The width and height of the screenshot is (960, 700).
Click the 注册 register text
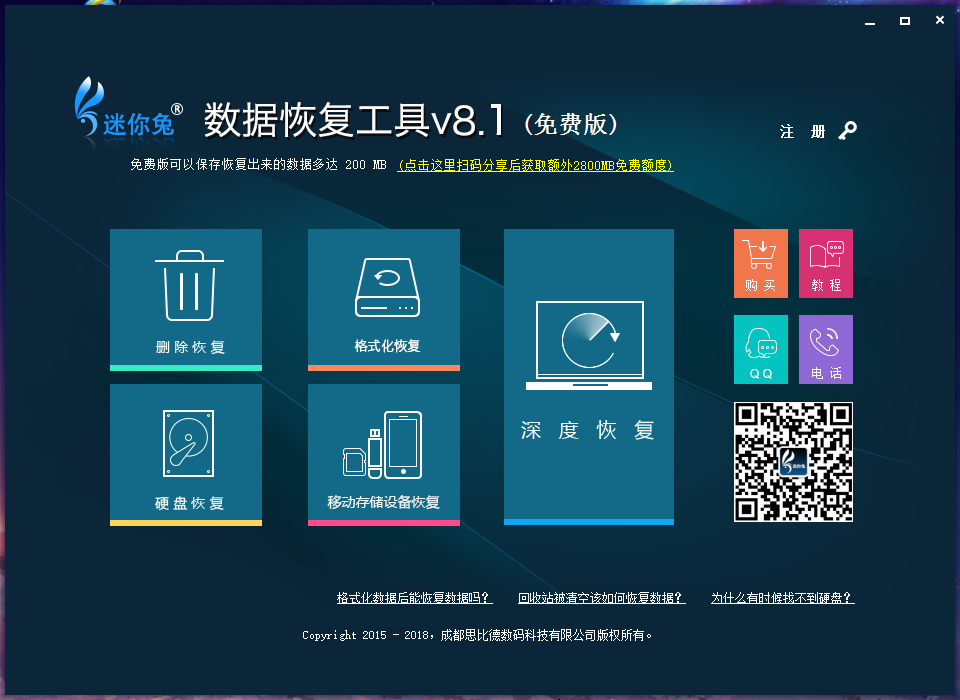click(x=803, y=132)
